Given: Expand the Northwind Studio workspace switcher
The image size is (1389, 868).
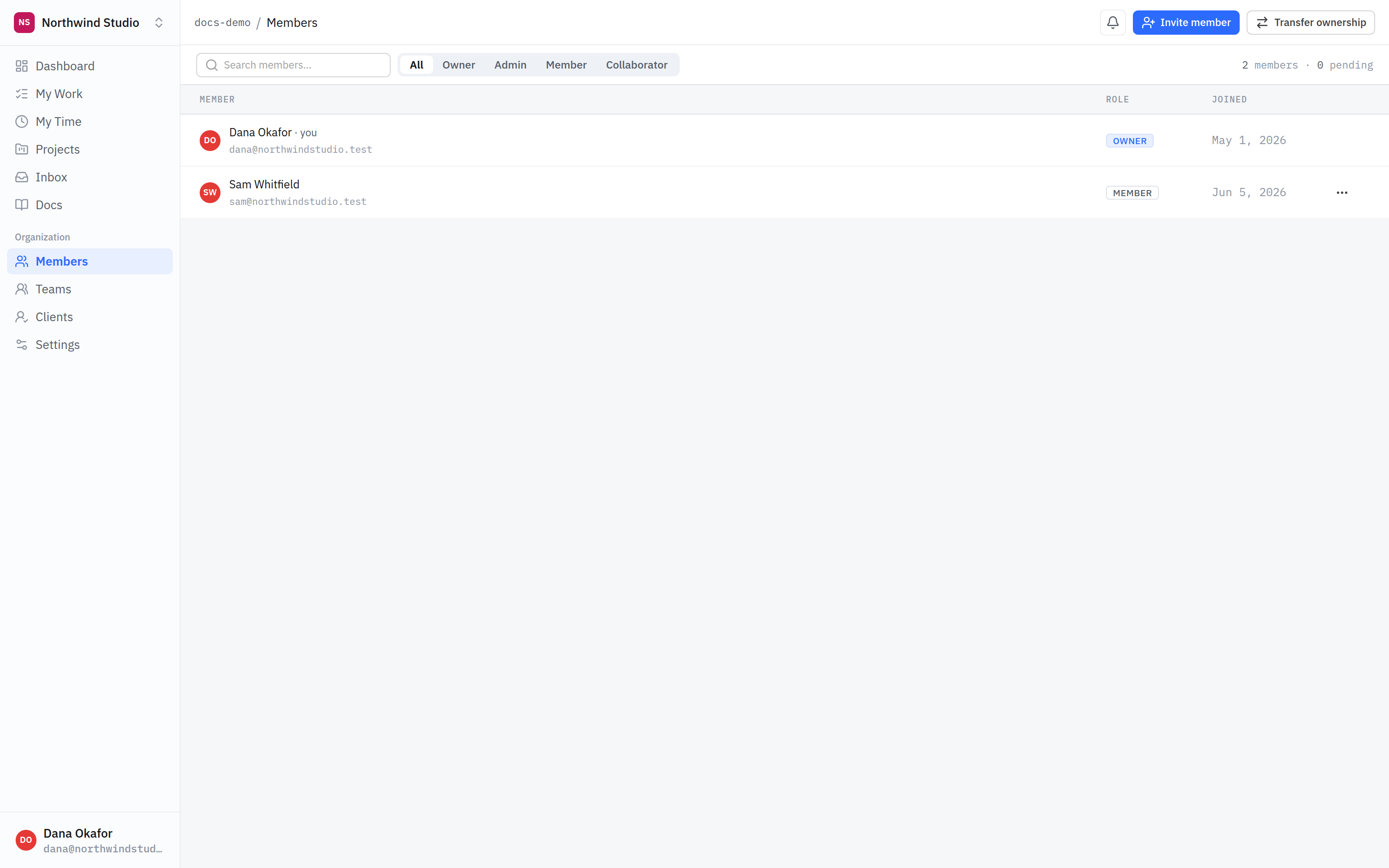Looking at the screenshot, I should tap(159, 23).
